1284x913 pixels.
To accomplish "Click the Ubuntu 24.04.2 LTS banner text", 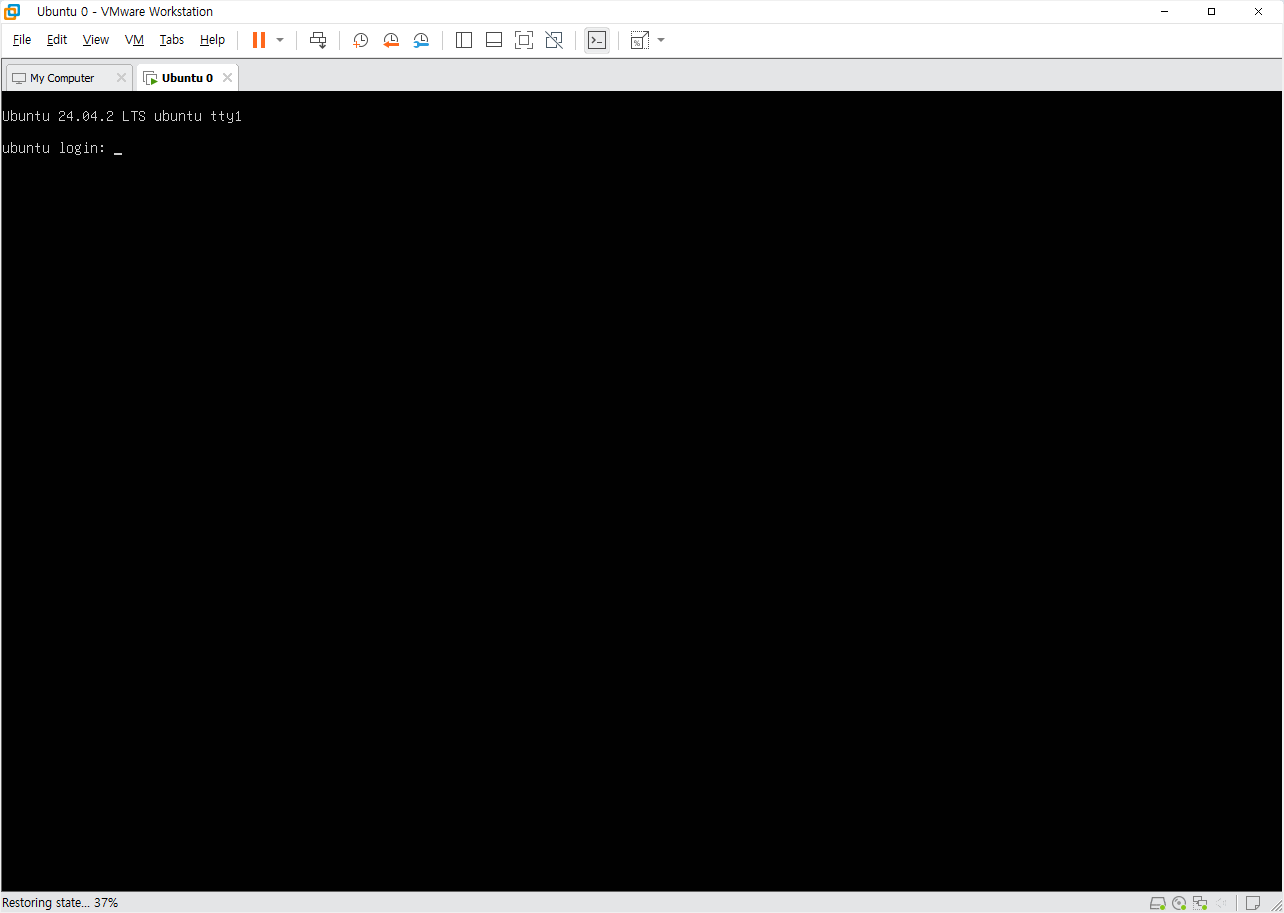I will (122, 117).
